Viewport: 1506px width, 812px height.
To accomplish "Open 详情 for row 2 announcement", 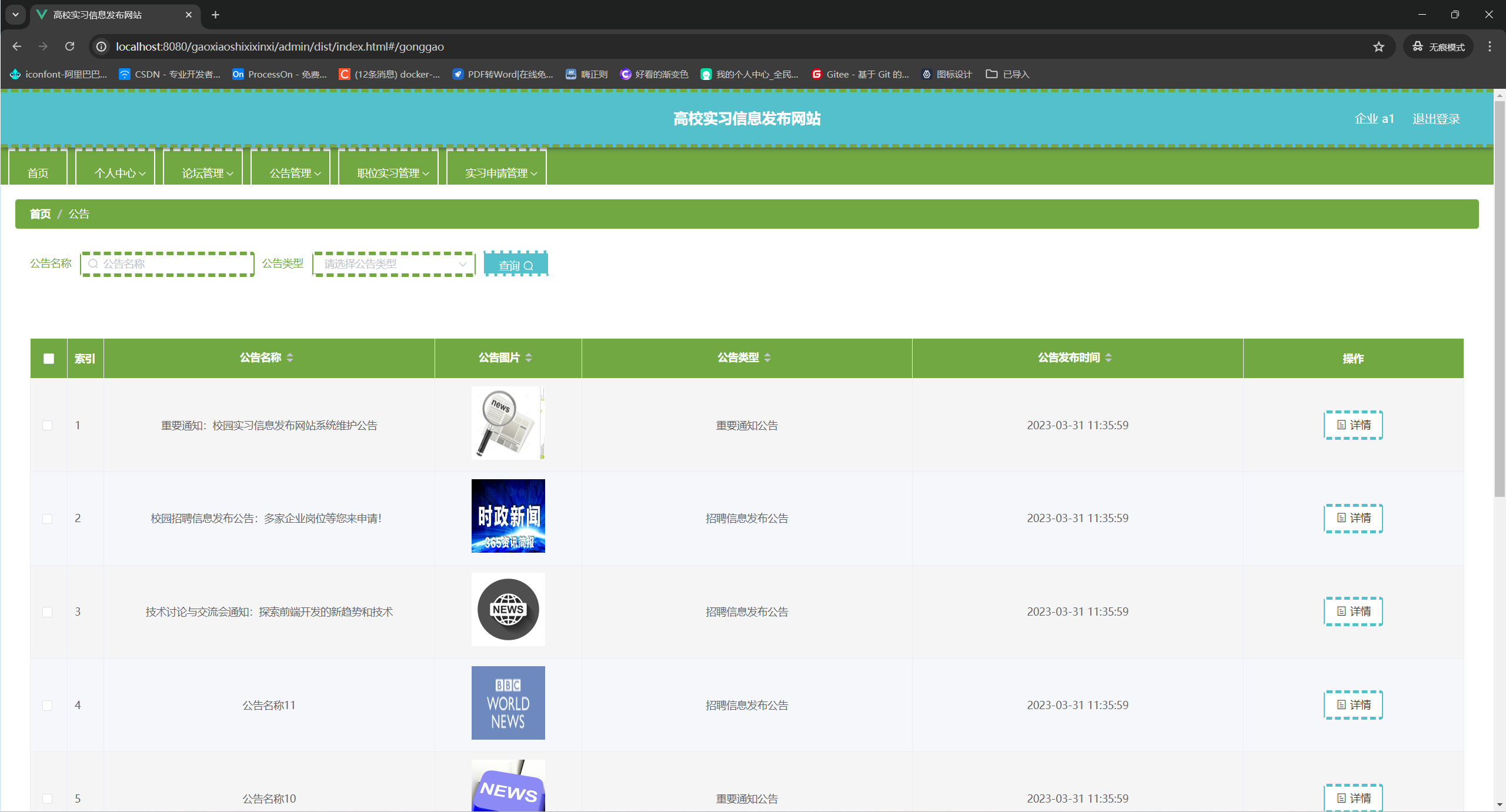I will point(1353,518).
